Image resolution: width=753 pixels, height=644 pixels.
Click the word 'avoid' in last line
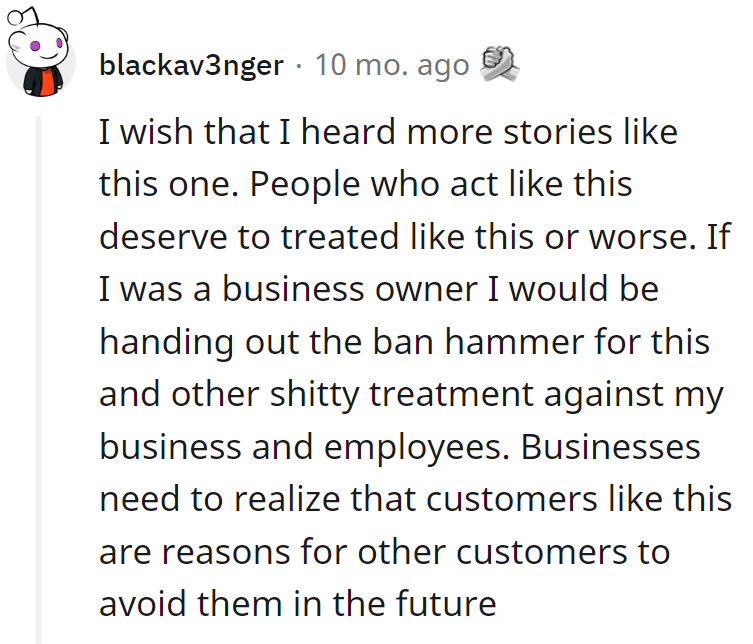point(143,604)
